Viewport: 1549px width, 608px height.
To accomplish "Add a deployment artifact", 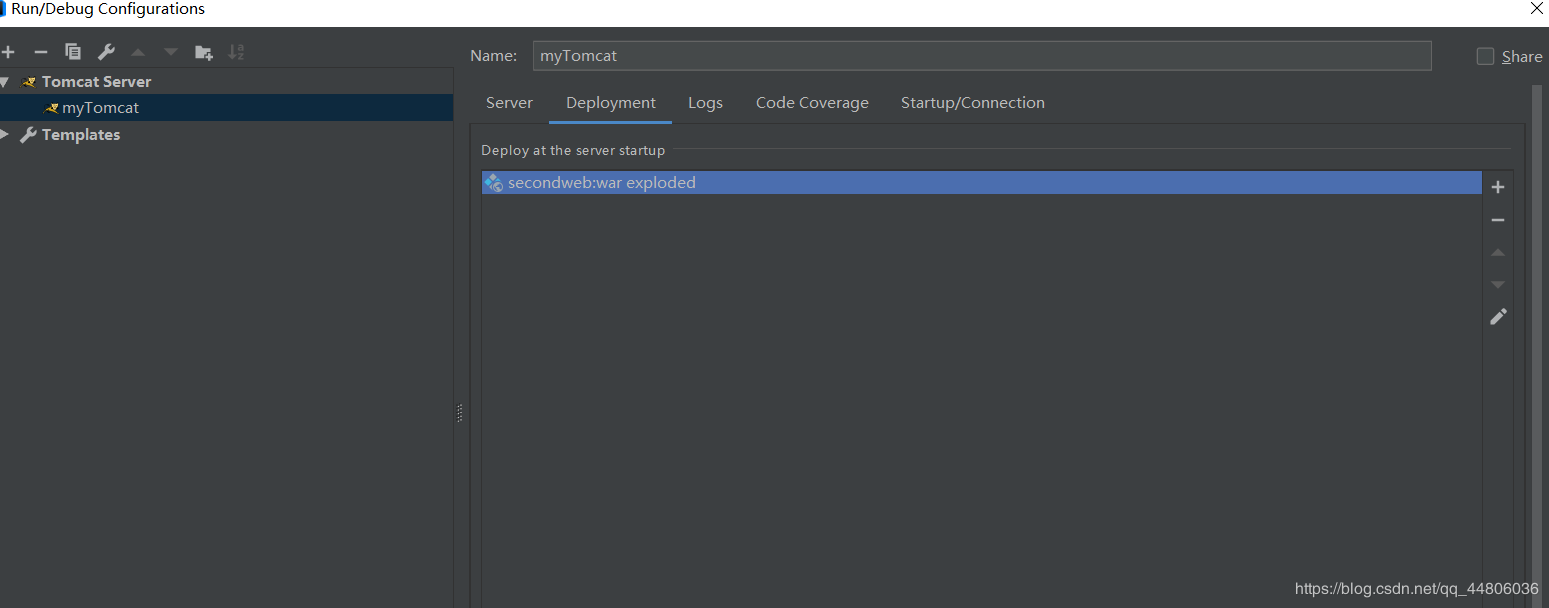I will coord(1498,187).
